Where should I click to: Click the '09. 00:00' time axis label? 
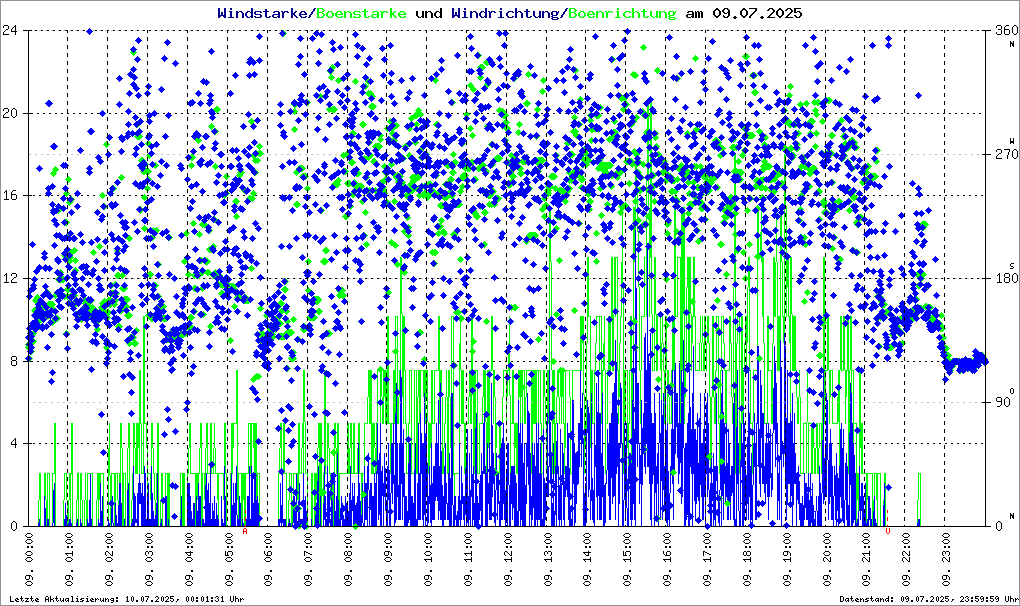pyautogui.click(x=29, y=560)
